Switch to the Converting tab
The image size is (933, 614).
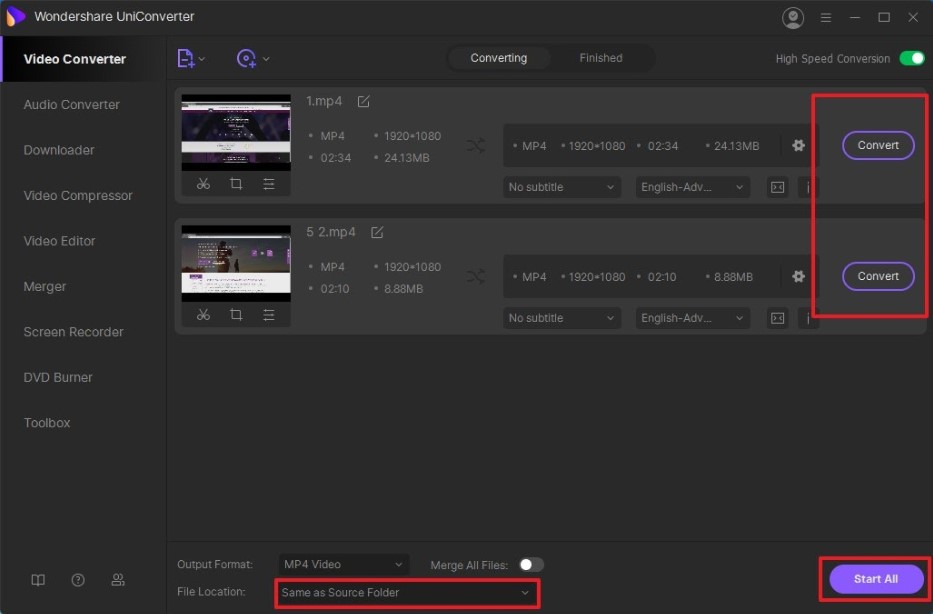point(499,58)
